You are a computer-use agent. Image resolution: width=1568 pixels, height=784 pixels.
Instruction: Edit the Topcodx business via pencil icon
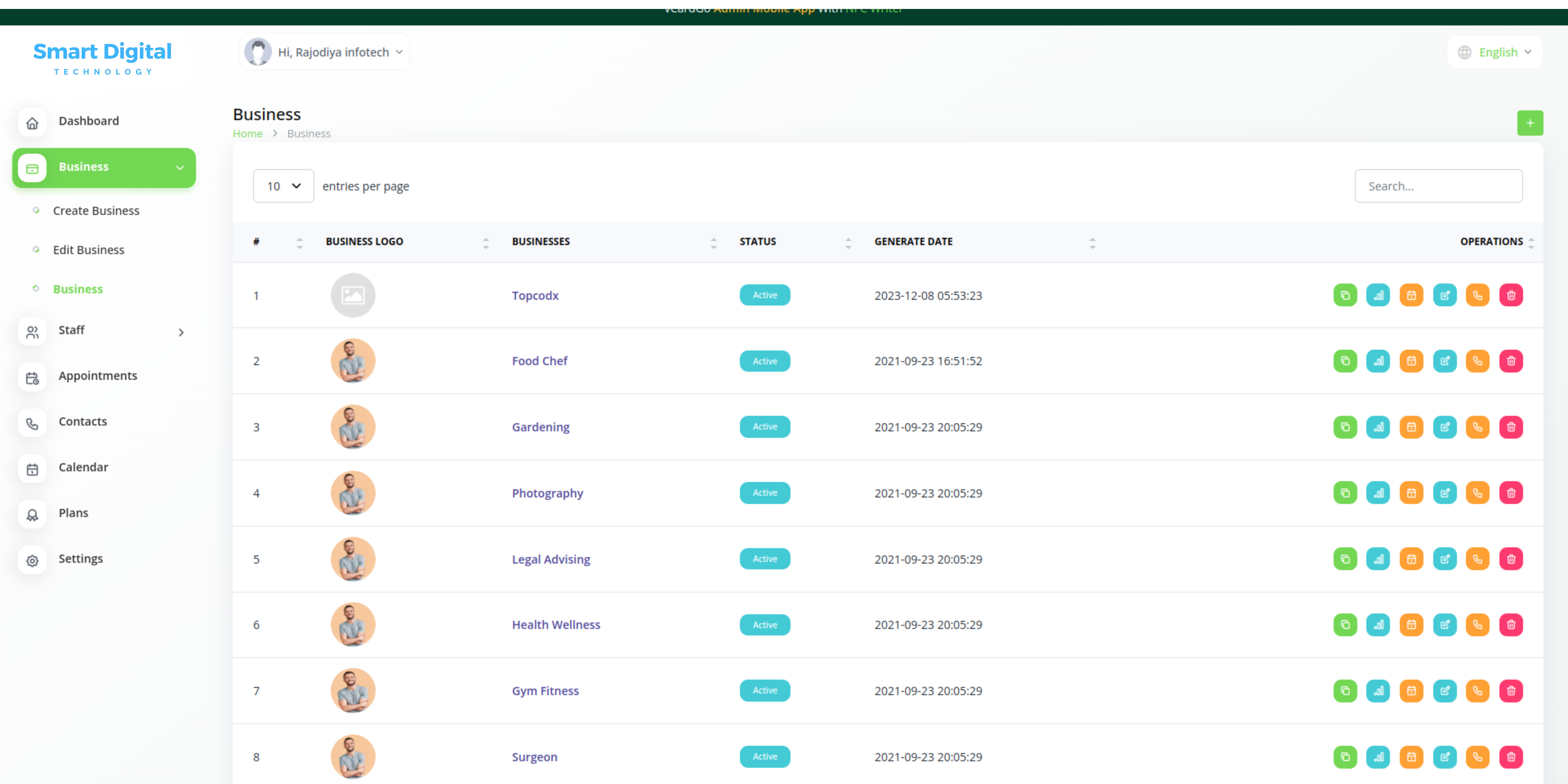1444,295
